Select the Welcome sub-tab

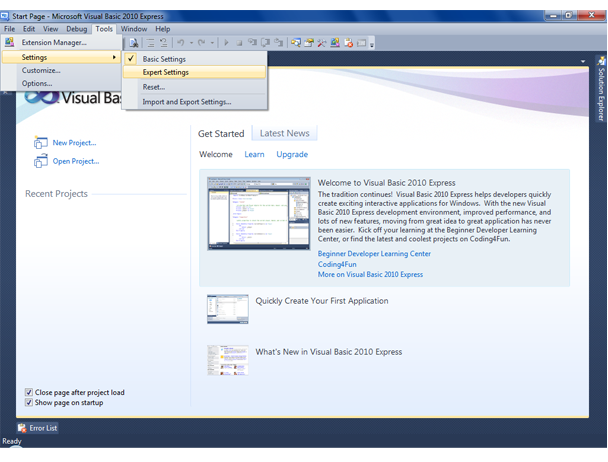[216, 154]
